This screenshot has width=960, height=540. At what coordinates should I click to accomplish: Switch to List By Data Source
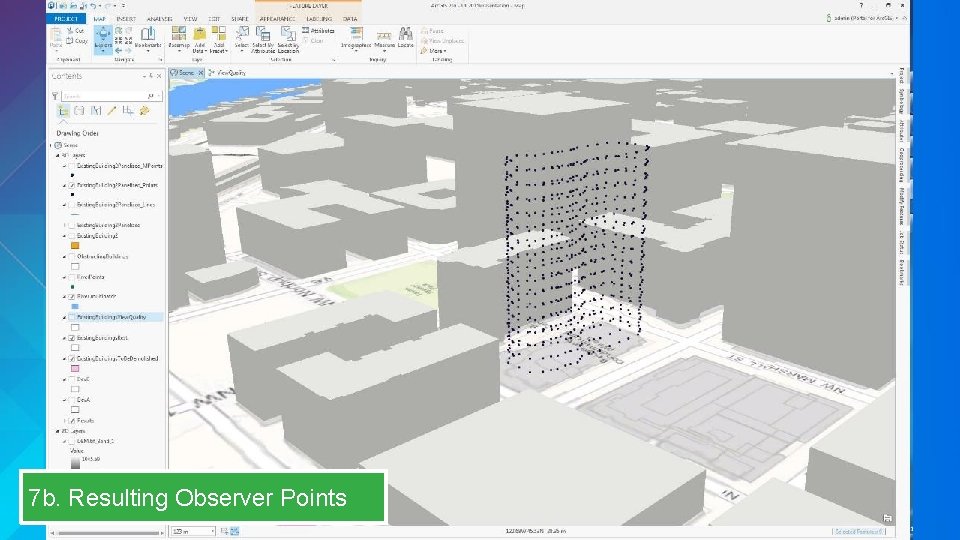pos(79,111)
